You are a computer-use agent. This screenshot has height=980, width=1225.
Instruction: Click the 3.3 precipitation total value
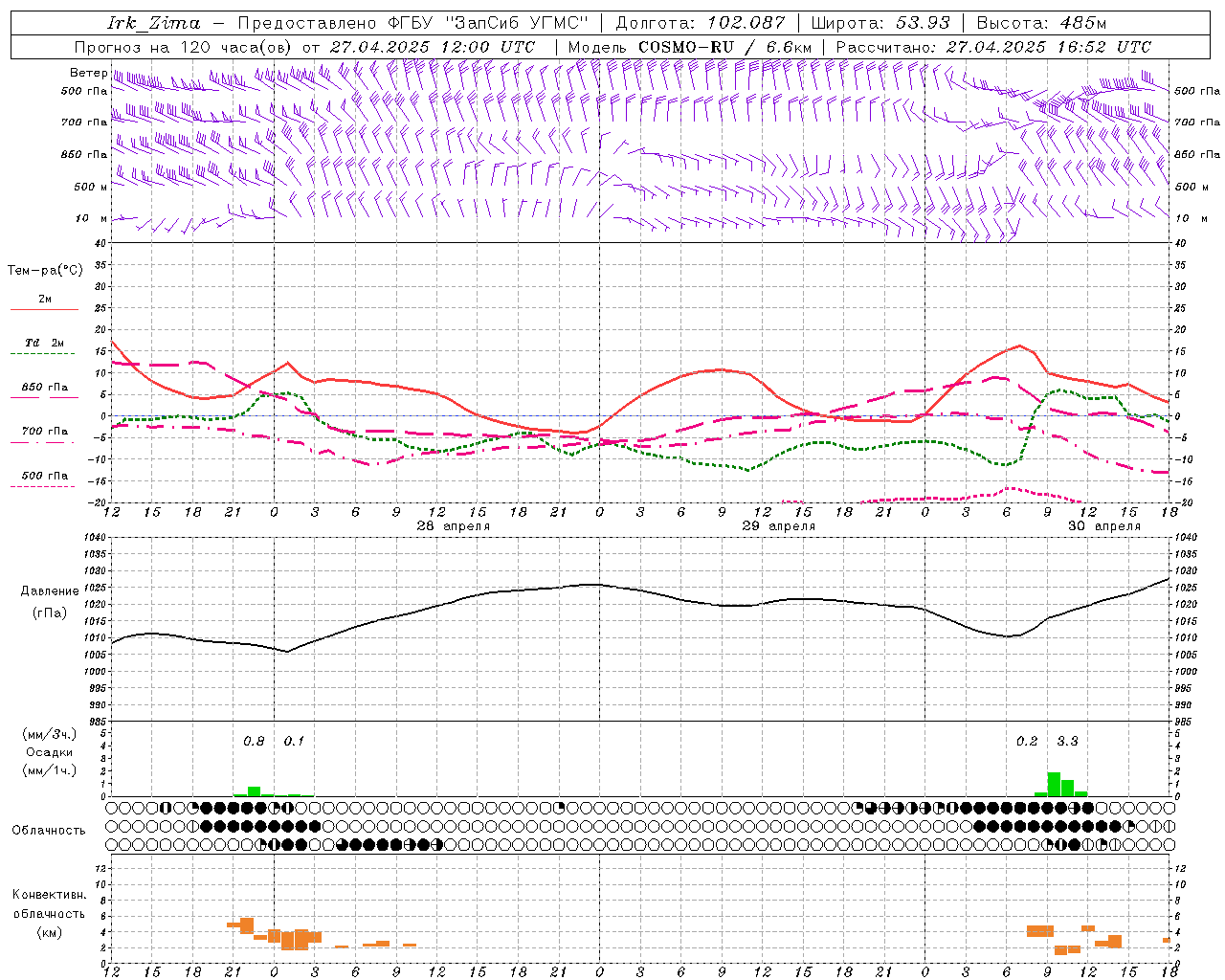coord(1067,742)
